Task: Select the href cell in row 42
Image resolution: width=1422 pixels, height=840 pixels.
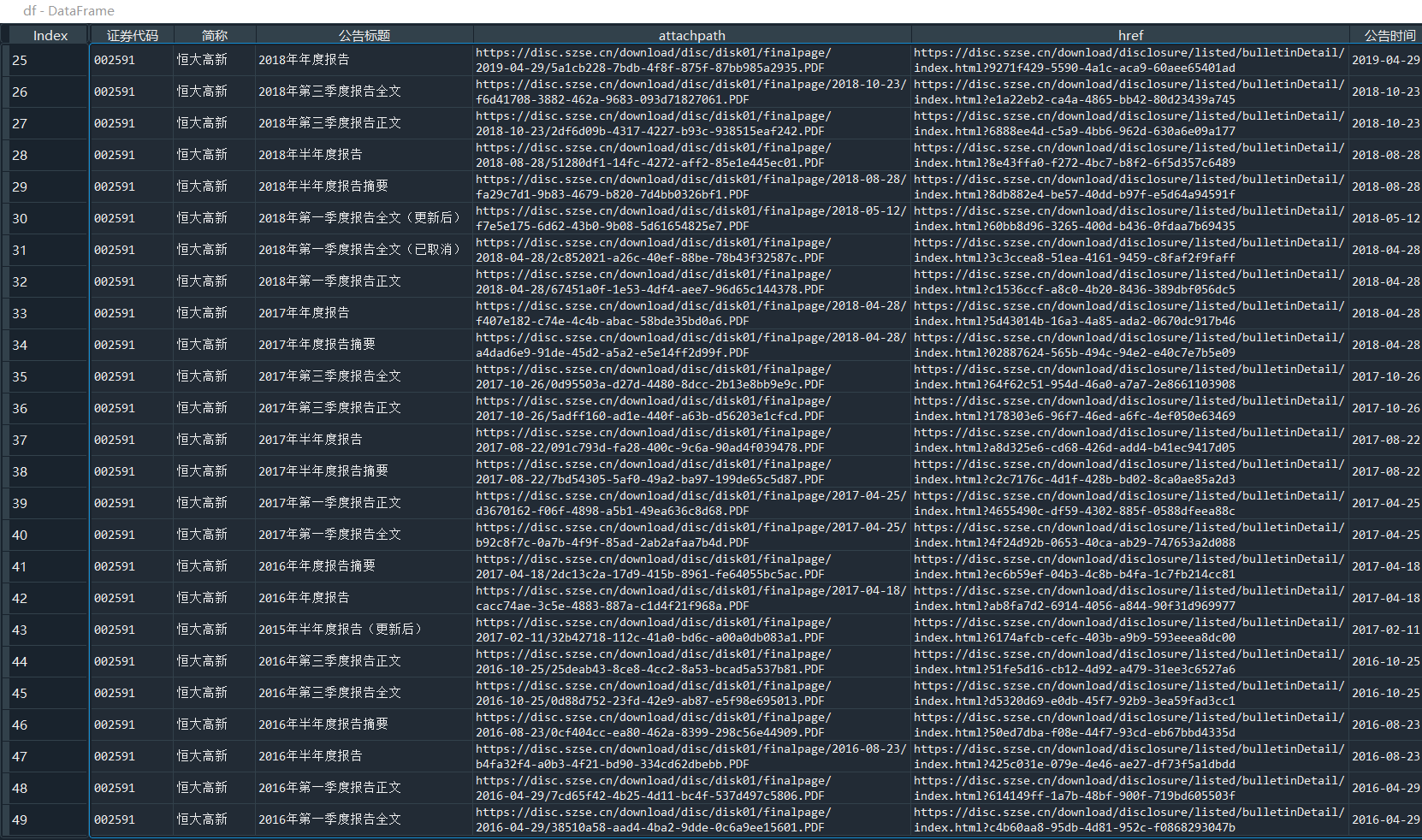Action: [1130, 598]
